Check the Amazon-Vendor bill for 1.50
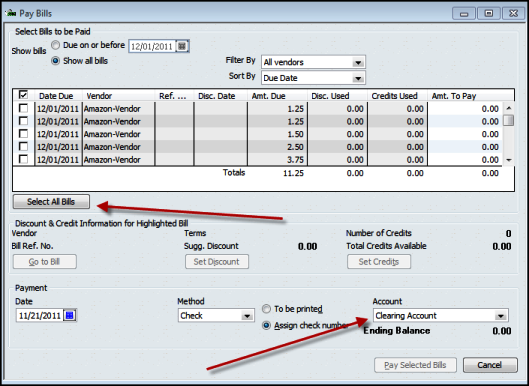This screenshot has height=386, width=529. click(23, 134)
